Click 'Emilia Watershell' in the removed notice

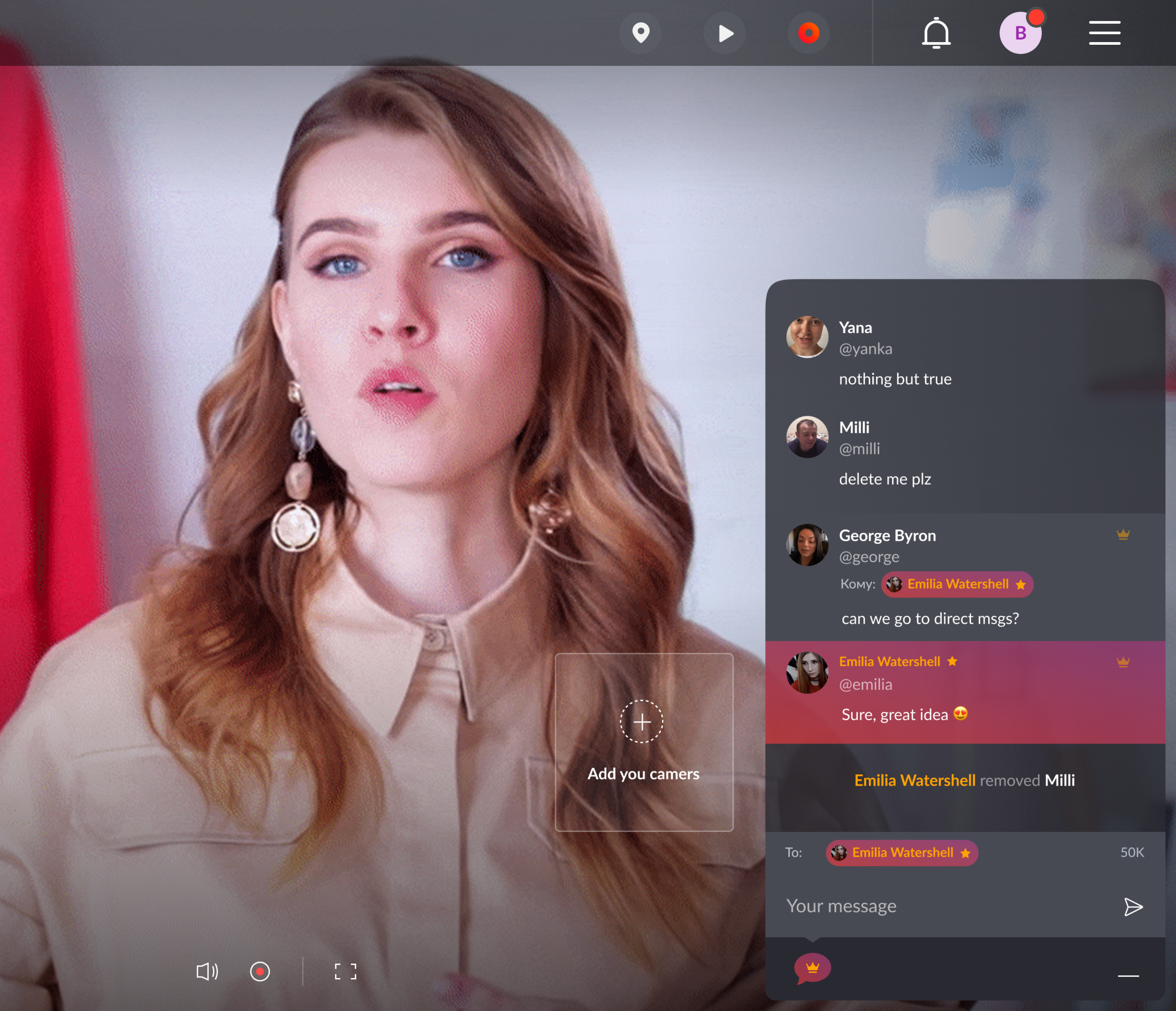pyautogui.click(x=915, y=781)
